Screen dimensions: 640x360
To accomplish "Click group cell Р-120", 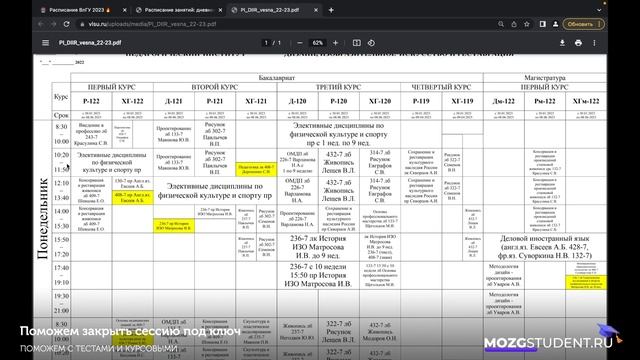I will pos(339,101).
